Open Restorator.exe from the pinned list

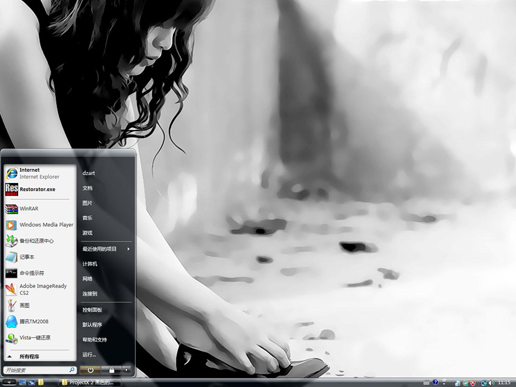click(39, 189)
